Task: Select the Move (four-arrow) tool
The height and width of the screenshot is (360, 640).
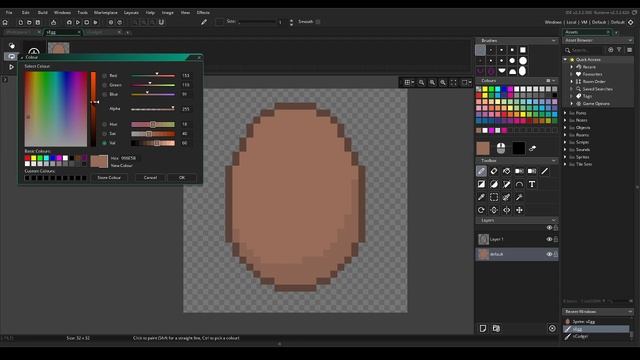Action: click(x=519, y=210)
